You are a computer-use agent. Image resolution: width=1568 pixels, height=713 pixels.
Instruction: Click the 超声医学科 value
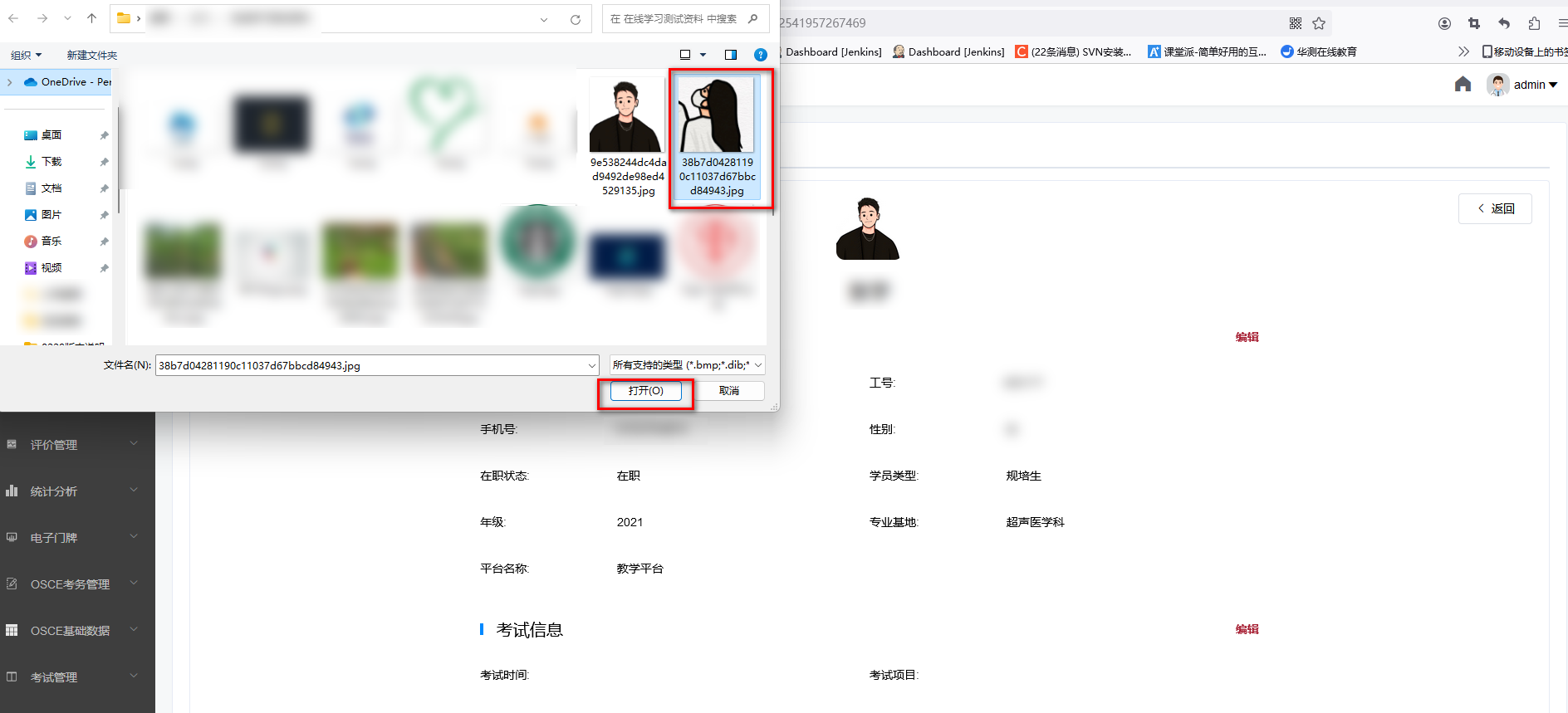tap(1035, 522)
